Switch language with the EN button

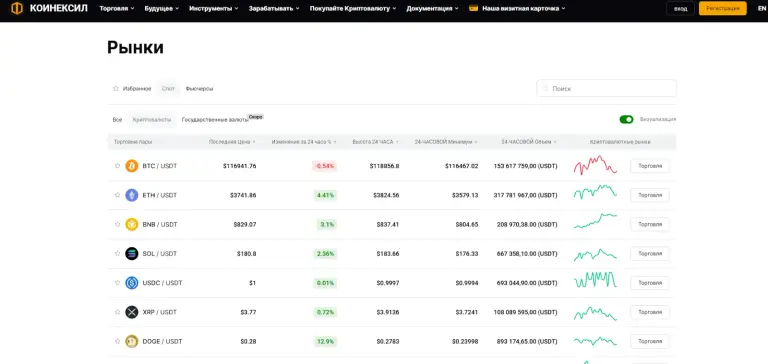point(761,9)
